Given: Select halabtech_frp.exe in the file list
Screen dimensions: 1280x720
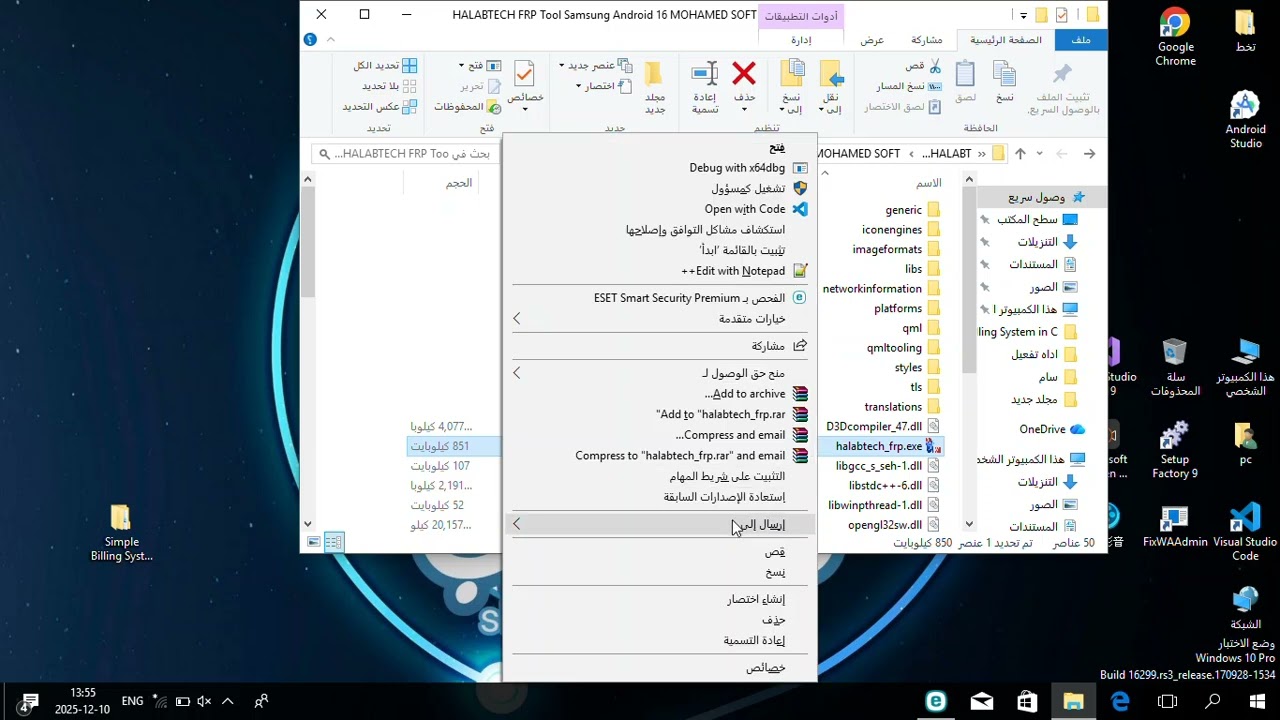Looking at the screenshot, I should click(880, 446).
